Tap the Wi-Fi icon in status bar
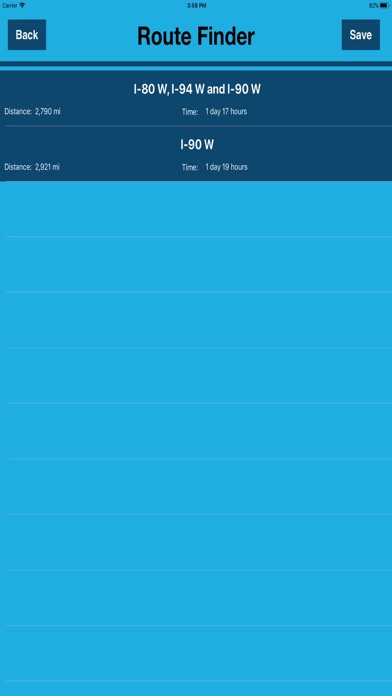The height and width of the screenshot is (696, 392). pos(22,5)
